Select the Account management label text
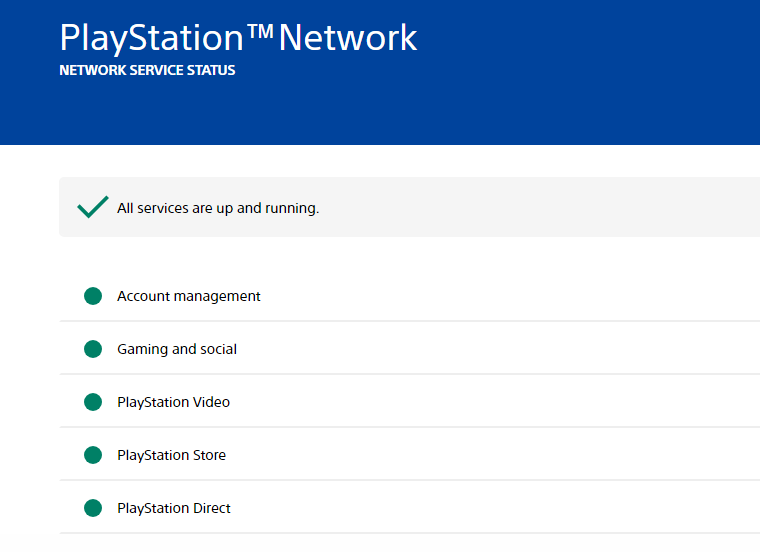The width and height of the screenshot is (760, 552). (189, 296)
